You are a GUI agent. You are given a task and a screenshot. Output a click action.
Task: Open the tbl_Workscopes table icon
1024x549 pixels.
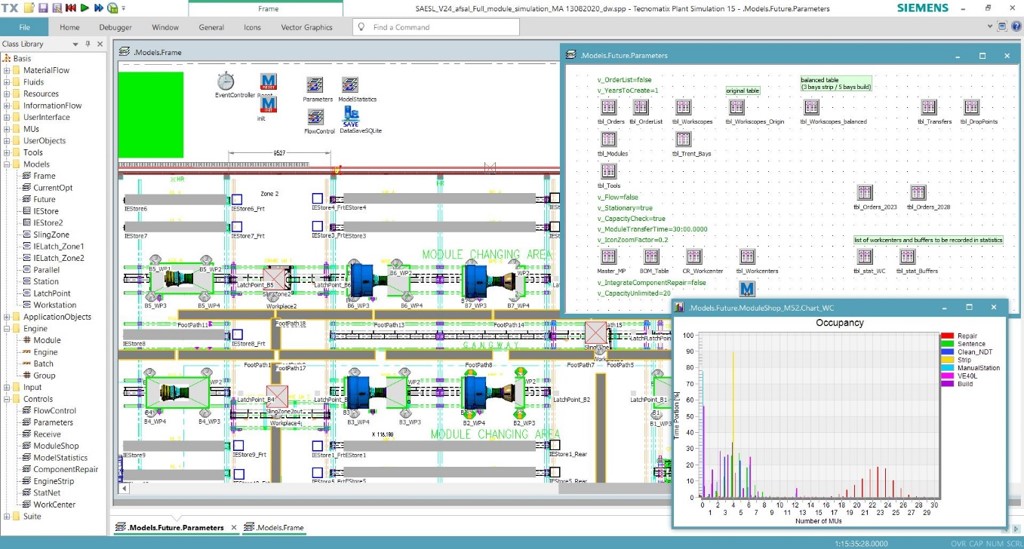[684, 107]
